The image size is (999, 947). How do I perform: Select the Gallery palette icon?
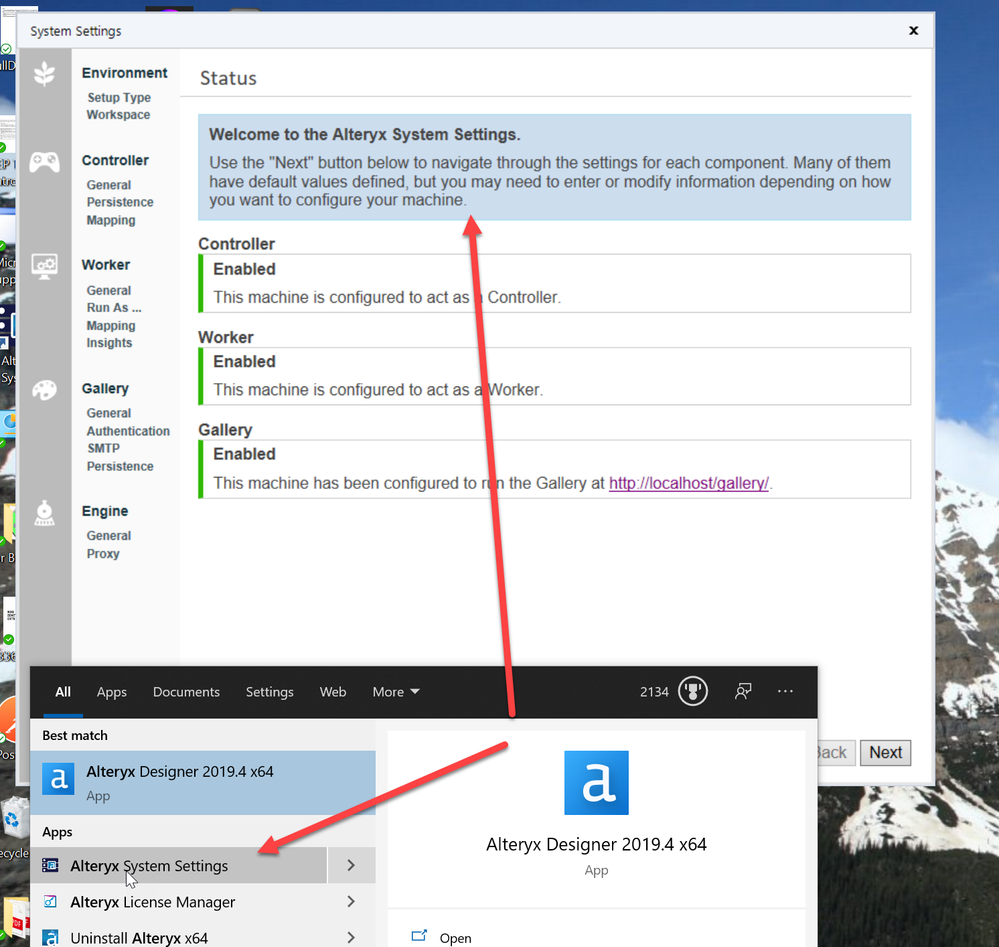pyautogui.click(x=46, y=389)
